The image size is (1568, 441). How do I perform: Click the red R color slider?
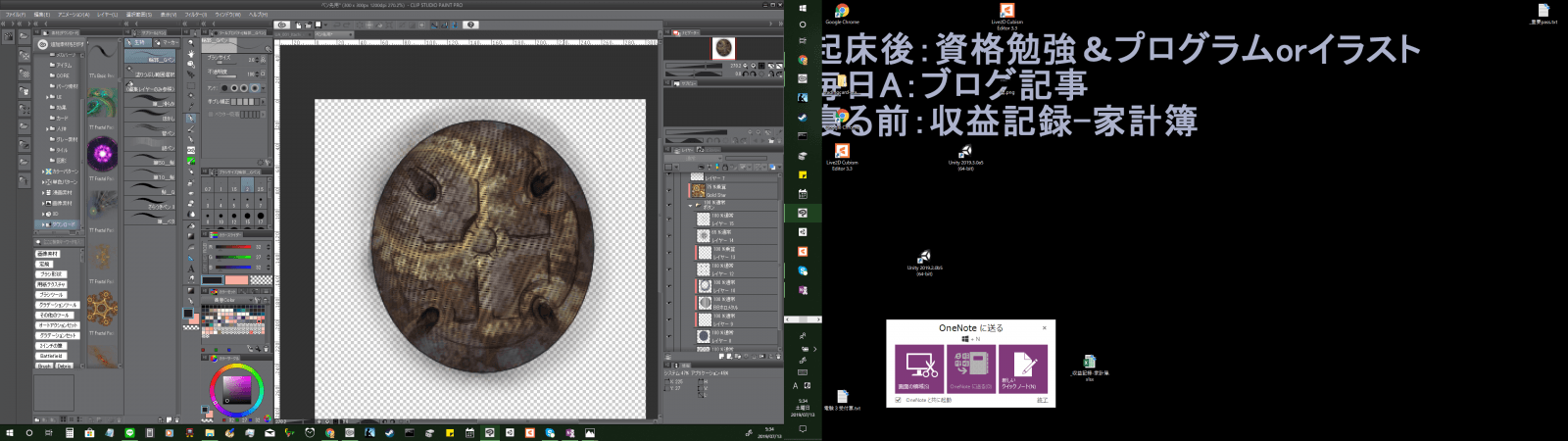tap(233, 247)
